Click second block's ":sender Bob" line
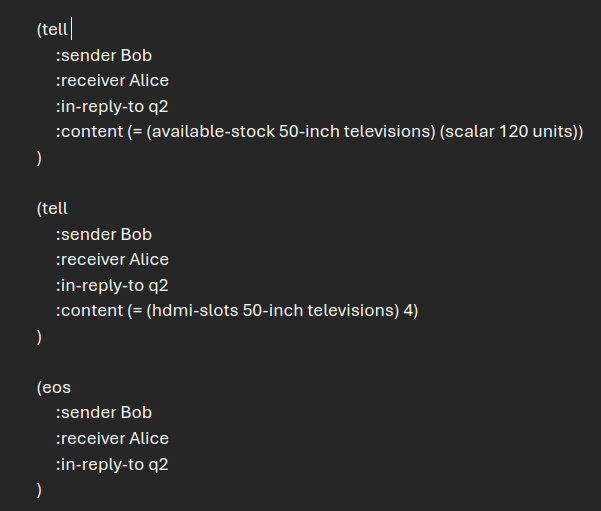The height and width of the screenshot is (511, 601). pyautogui.click(x=104, y=234)
